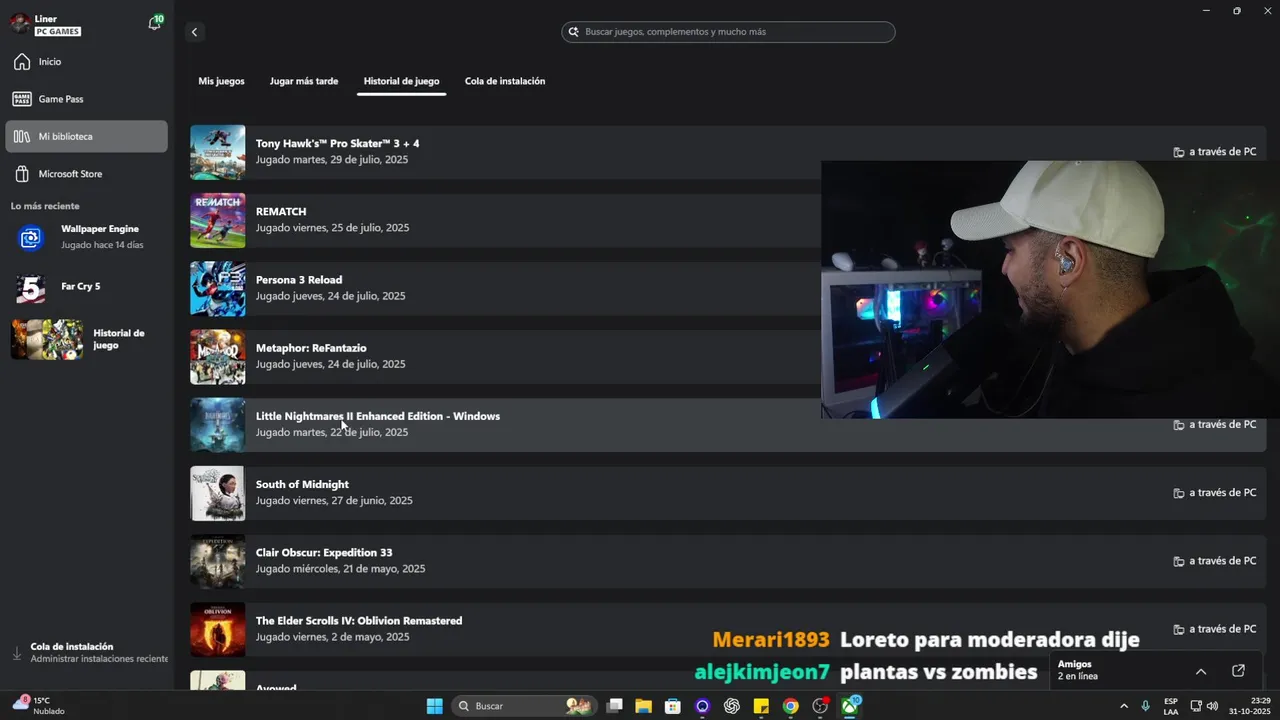Viewport: 1280px width, 720px height.
Task: Open Microsoft Store in the sidebar
Action: click(x=87, y=174)
